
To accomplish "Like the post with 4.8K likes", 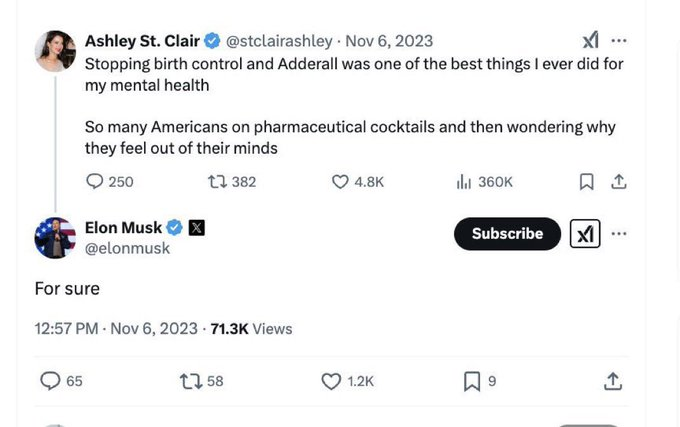I will [x=340, y=181].
